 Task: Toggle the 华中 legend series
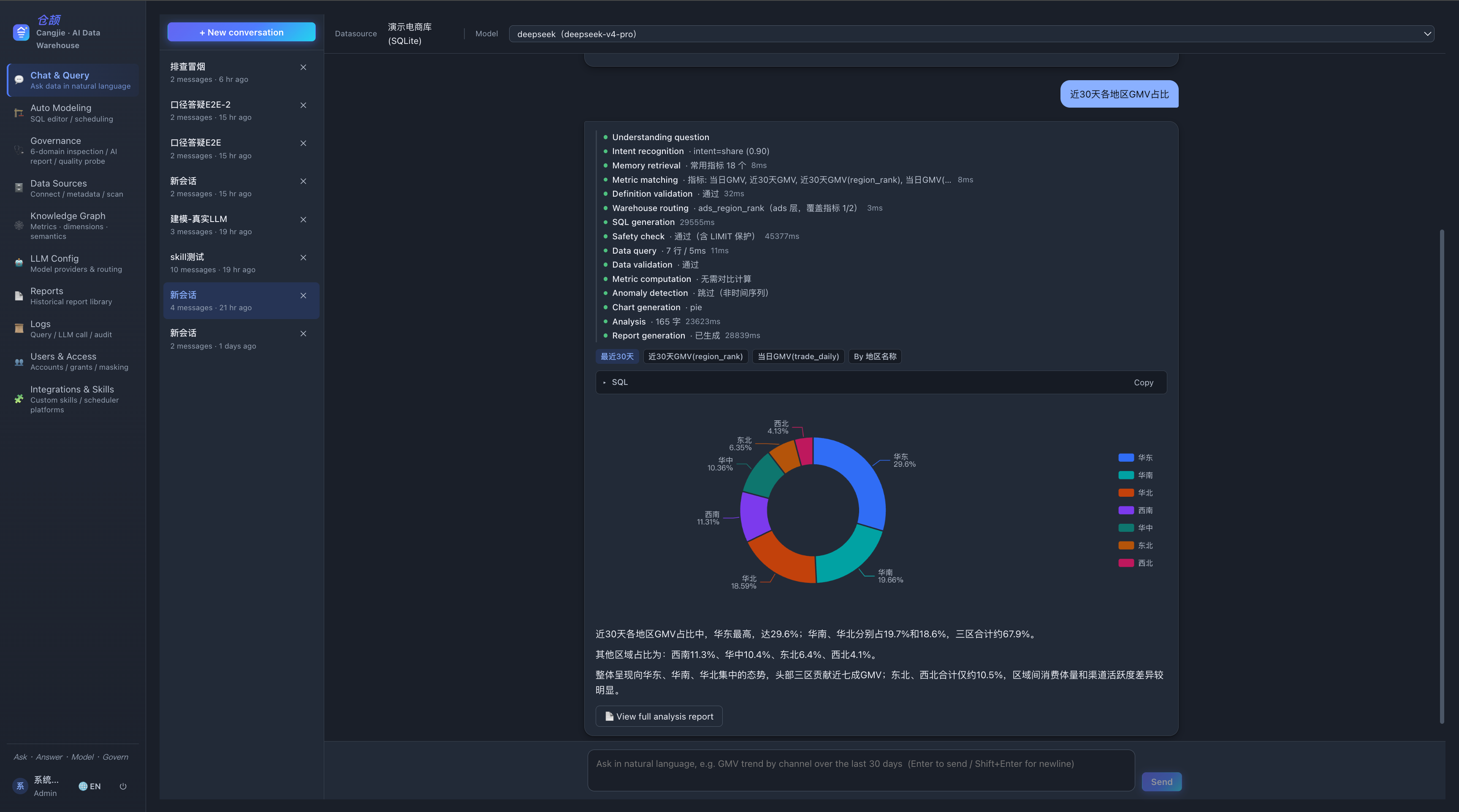point(1135,528)
